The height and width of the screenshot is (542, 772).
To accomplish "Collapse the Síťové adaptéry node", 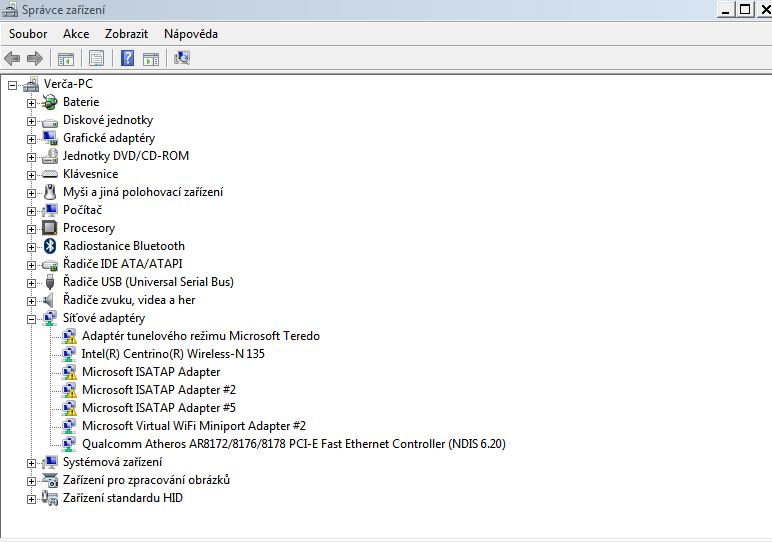I will point(32,319).
